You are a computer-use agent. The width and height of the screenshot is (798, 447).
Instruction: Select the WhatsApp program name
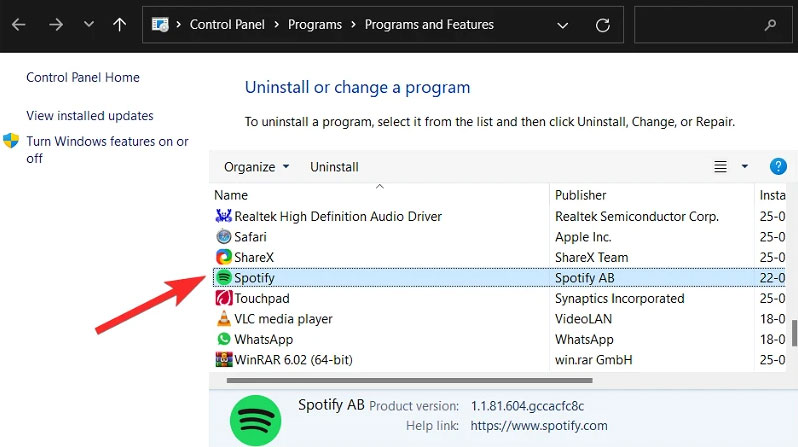(263, 339)
